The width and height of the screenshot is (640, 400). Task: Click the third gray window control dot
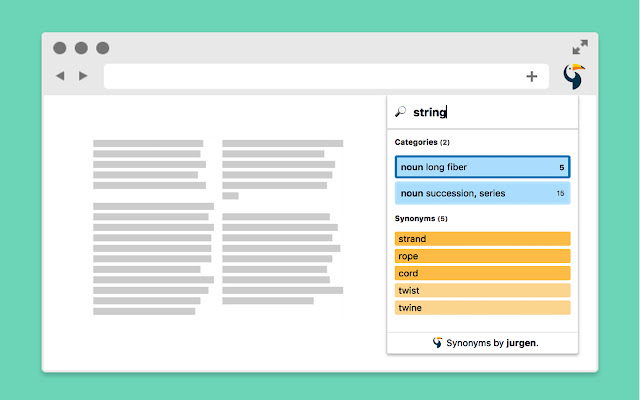[x=102, y=48]
